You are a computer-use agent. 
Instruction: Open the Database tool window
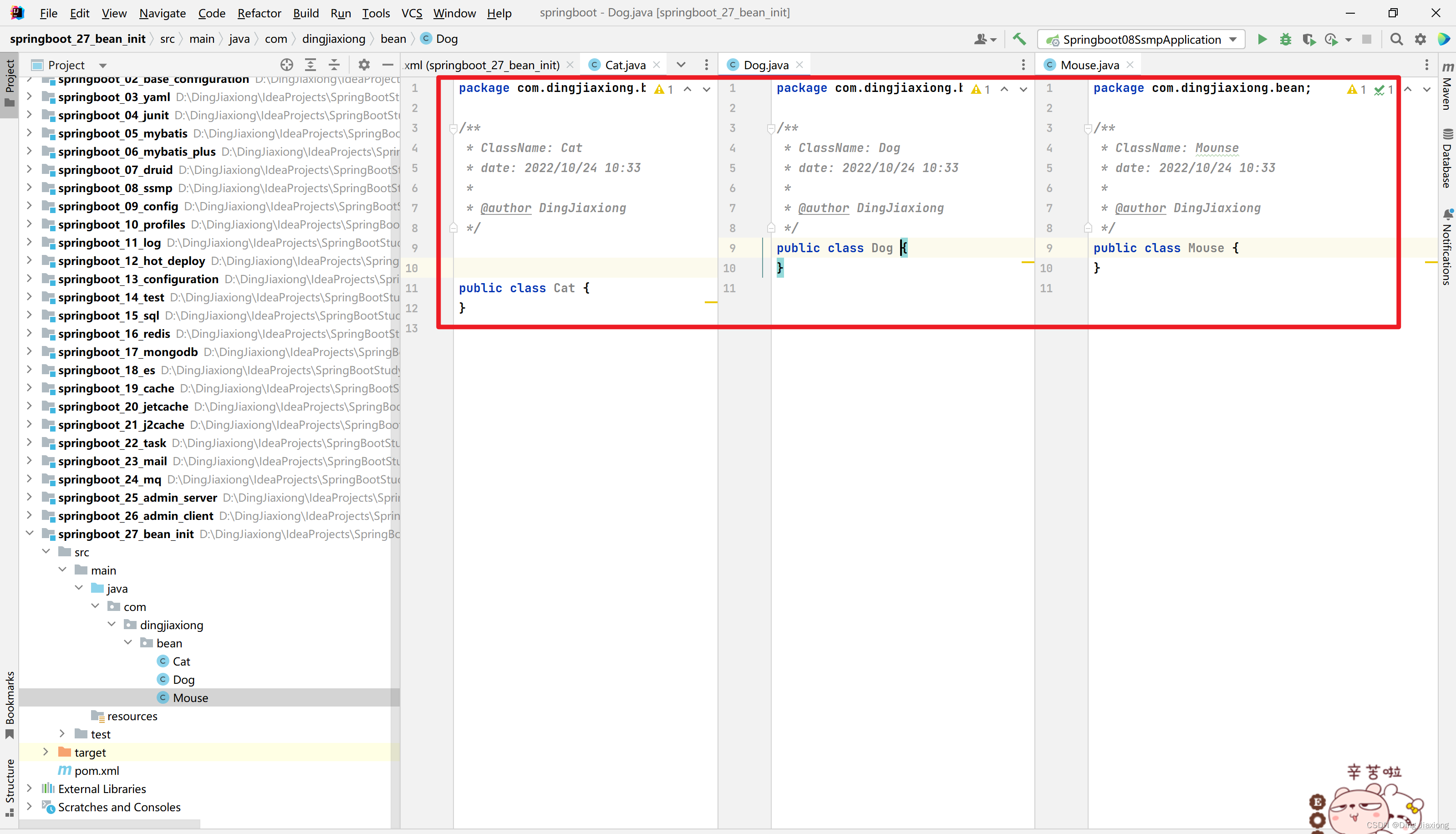1447,159
